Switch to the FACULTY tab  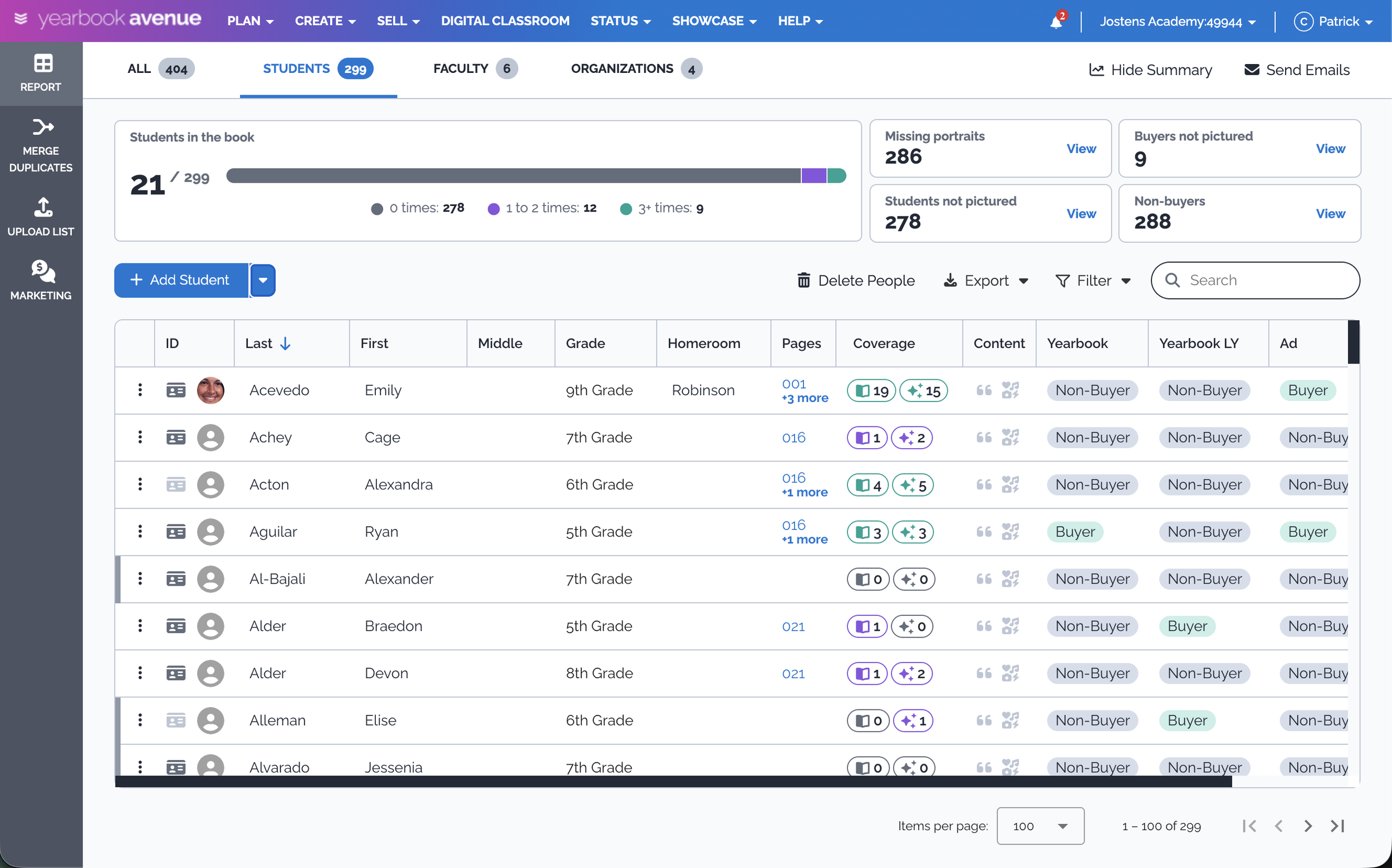tap(476, 69)
